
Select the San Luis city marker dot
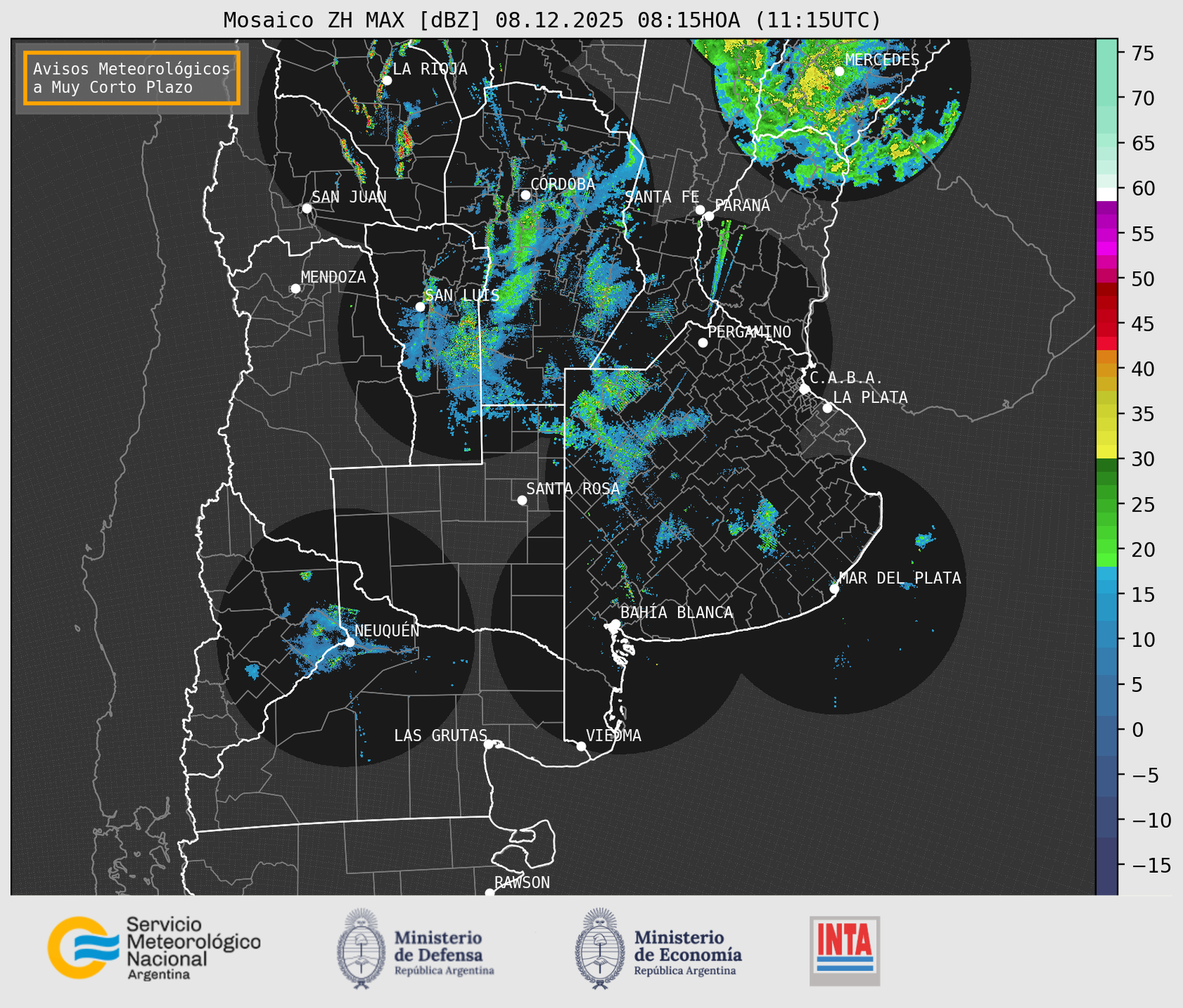point(420,306)
